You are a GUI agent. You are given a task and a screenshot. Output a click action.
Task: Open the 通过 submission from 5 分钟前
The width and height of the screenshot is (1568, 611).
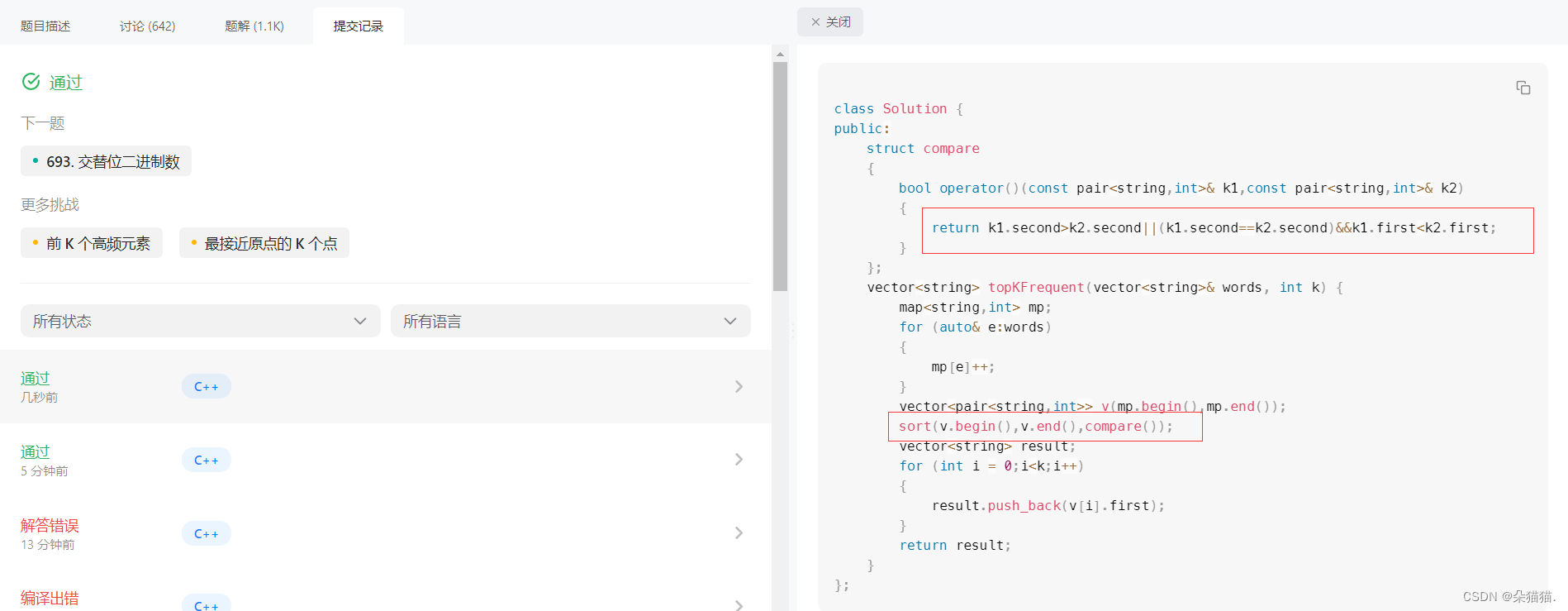pos(386,460)
